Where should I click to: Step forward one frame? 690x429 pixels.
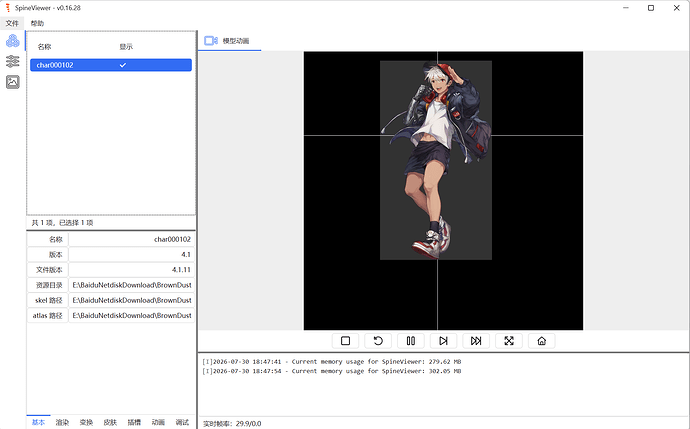click(443, 341)
